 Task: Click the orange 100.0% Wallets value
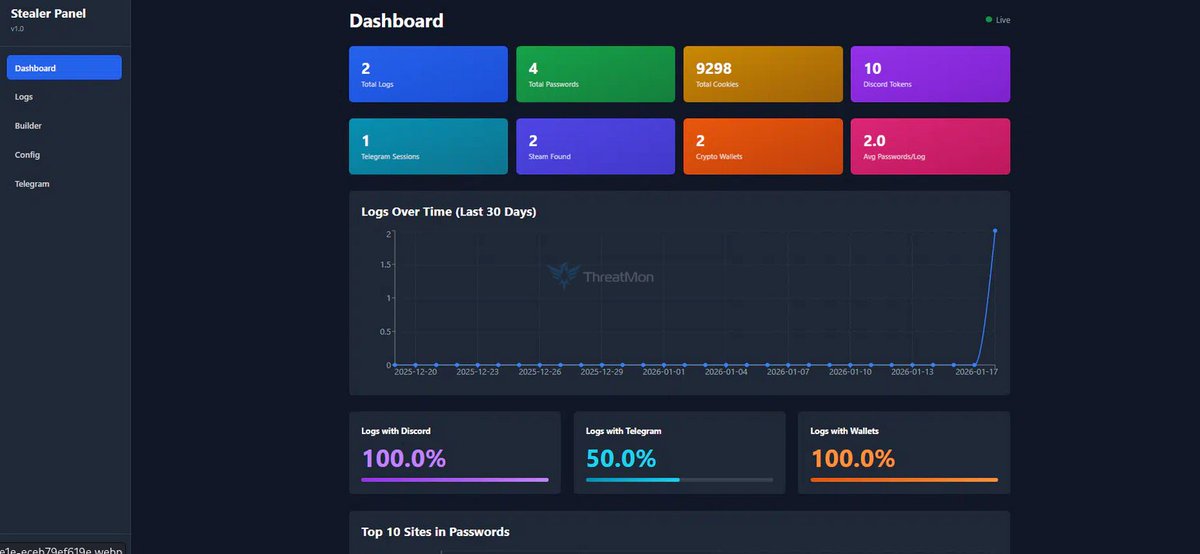853,459
